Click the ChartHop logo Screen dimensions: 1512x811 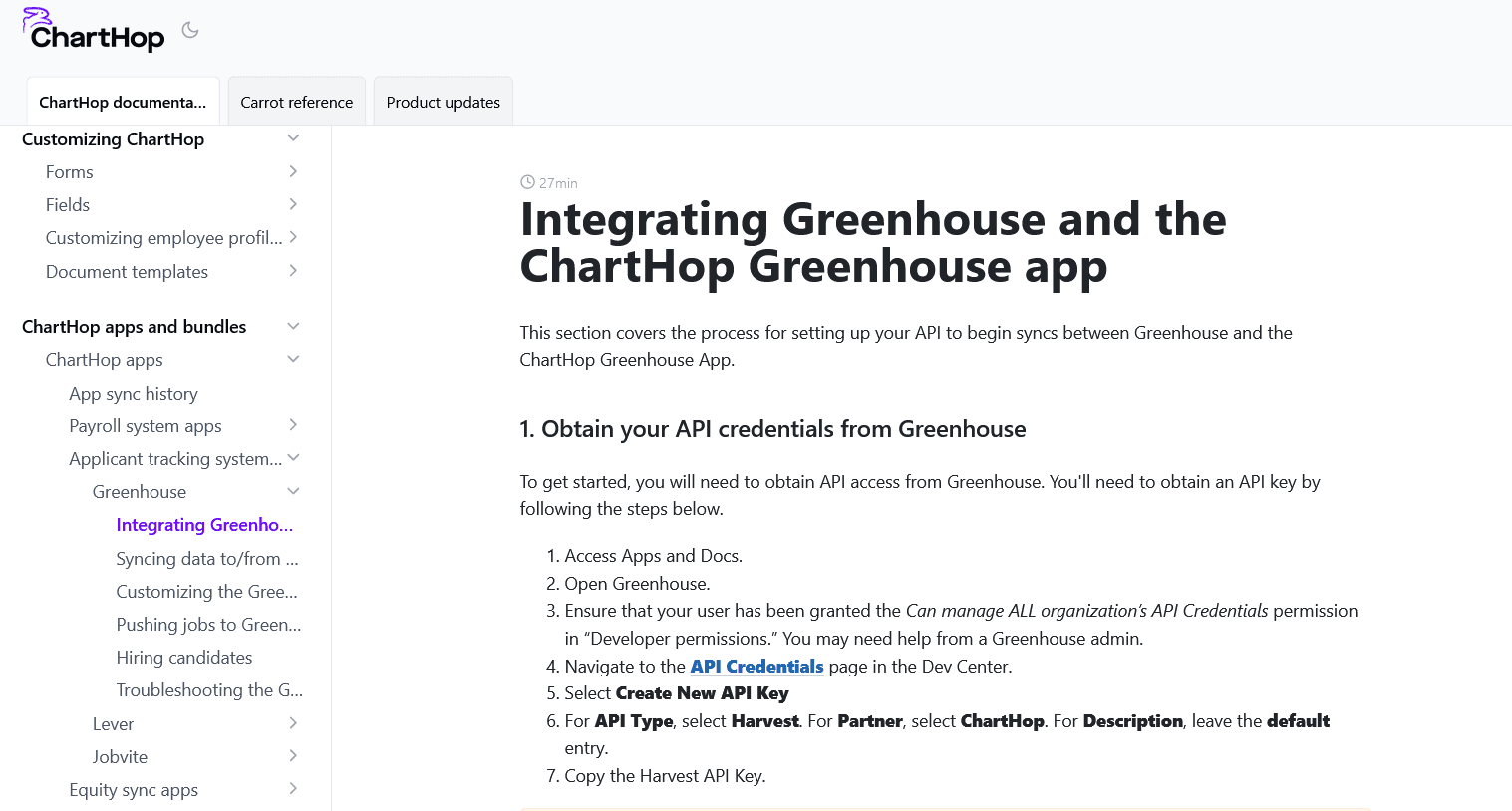(95, 31)
